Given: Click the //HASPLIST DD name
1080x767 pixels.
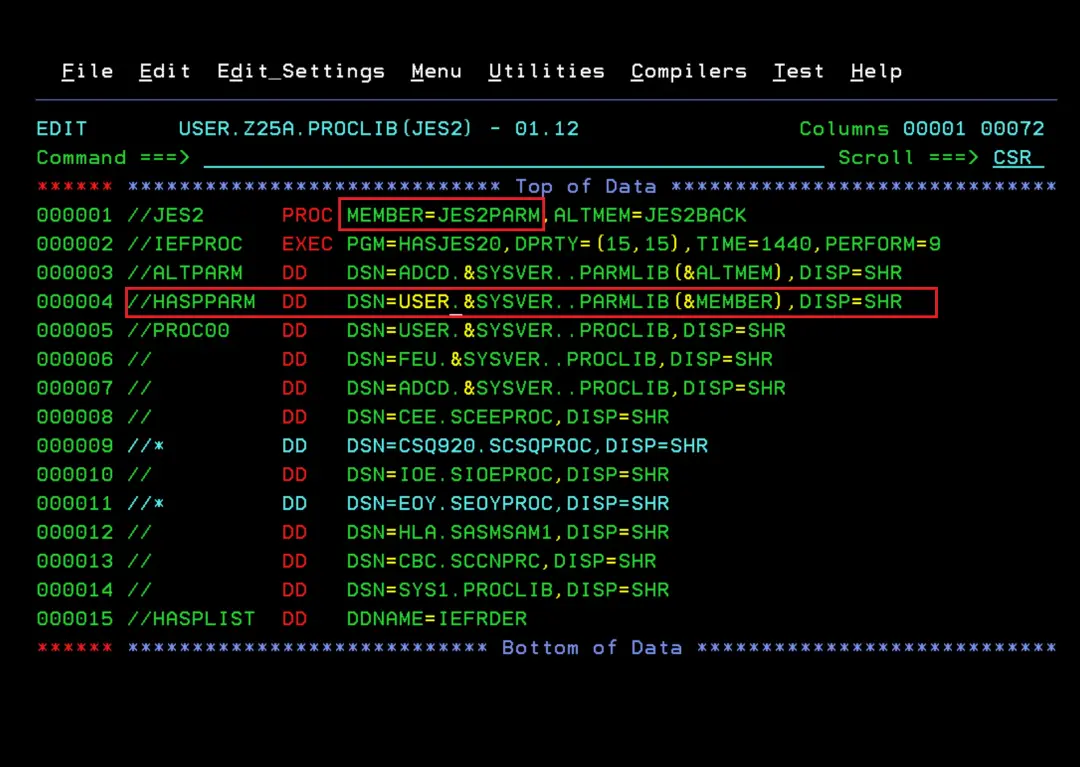Looking at the screenshot, I should [x=191, y=620].
